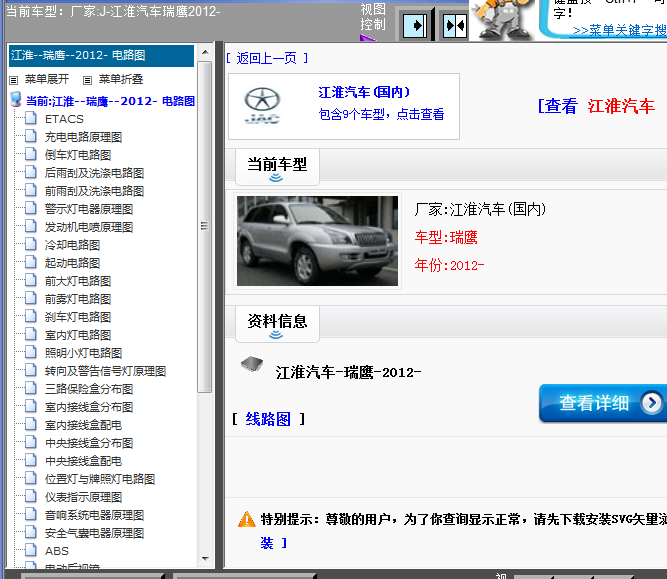Click the 菜单折叠 collapse menu icon
Viewport: 667px width, 579px height.
point(87,80)
